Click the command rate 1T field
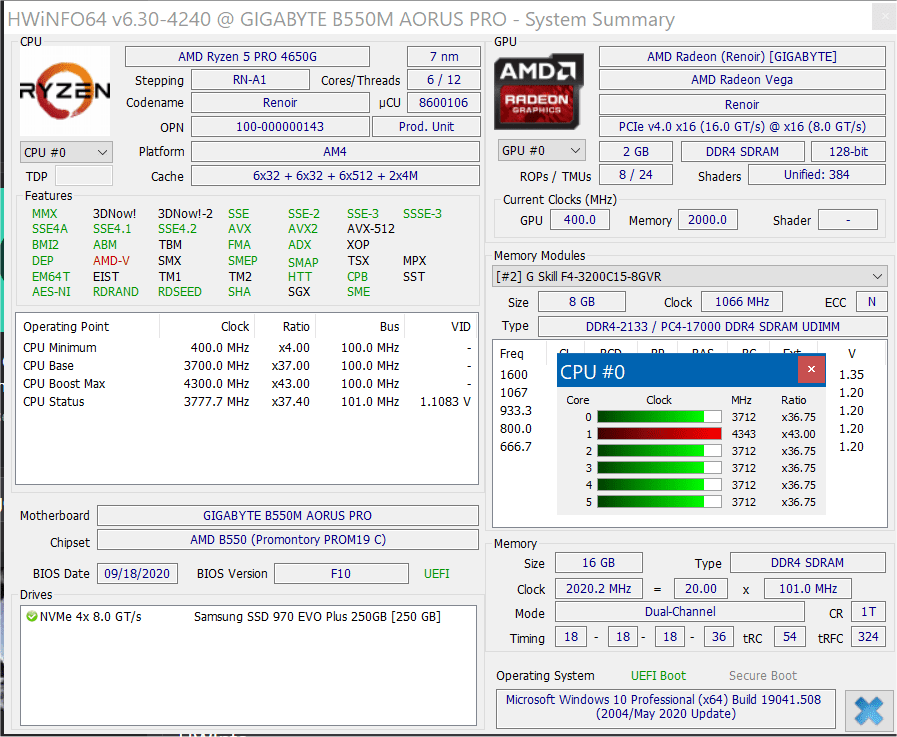The height and width of the screenshot is (737, 897). pos(868,612)
